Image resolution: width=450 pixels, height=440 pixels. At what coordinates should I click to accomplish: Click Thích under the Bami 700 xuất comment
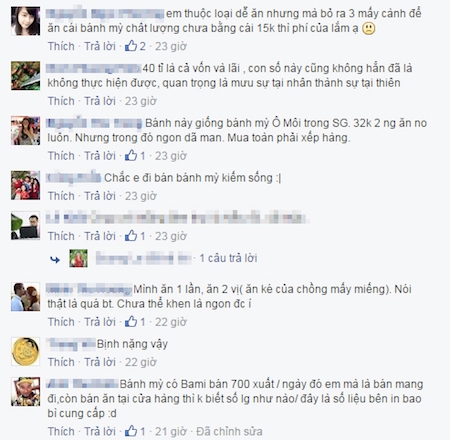coord(61,431)
